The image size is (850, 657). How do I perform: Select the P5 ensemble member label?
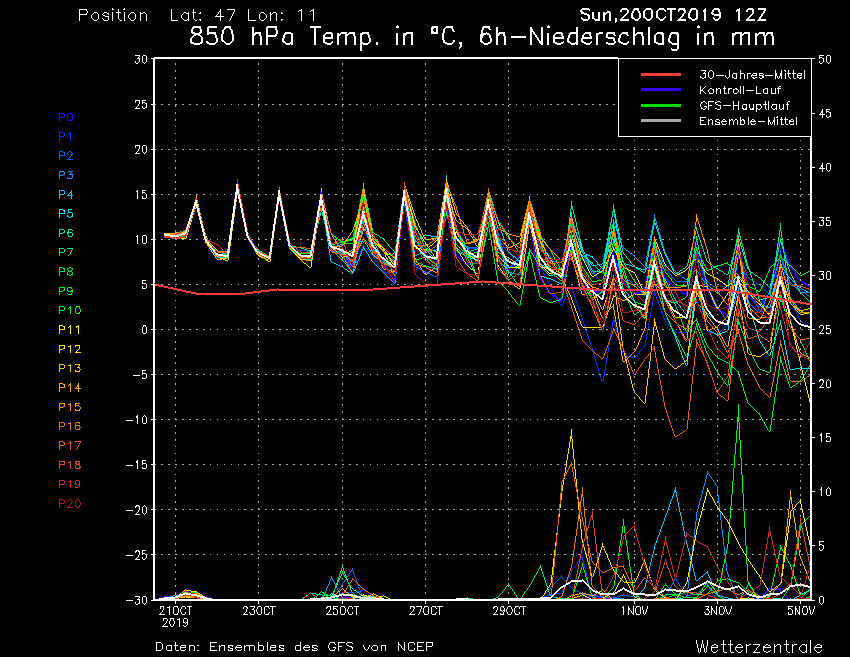[x=66, y=213]
